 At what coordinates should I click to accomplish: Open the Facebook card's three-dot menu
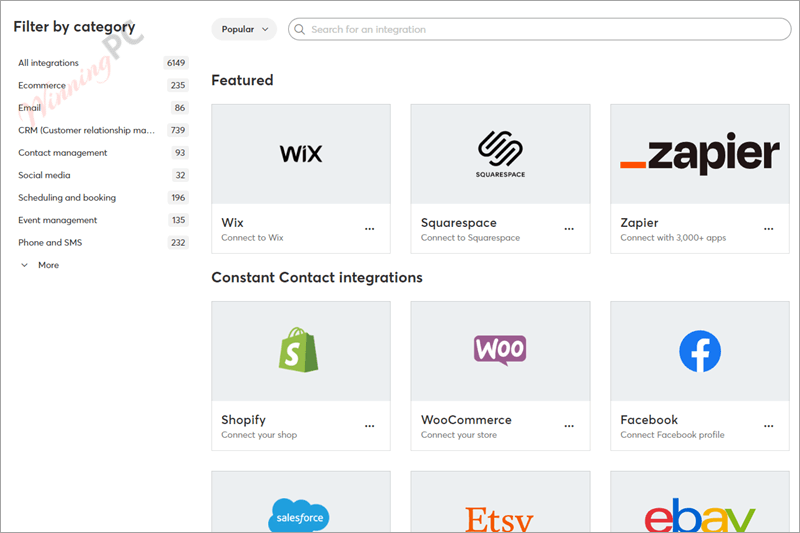coord(768,426)
